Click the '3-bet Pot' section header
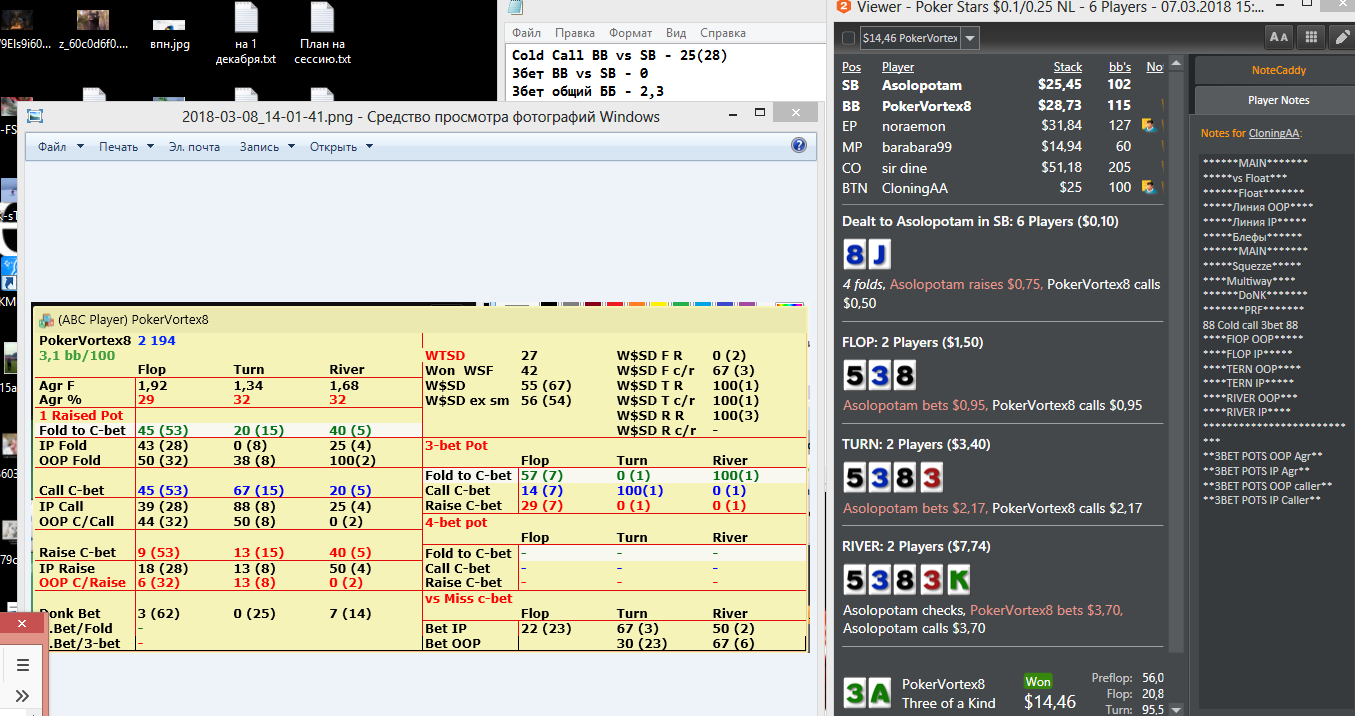The image size is (1355, 716). [x=457, y=445]
